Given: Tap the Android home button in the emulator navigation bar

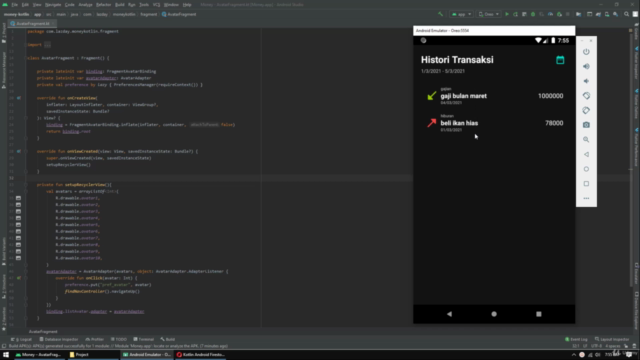Looking at the screenshot, I should point(494,314).
